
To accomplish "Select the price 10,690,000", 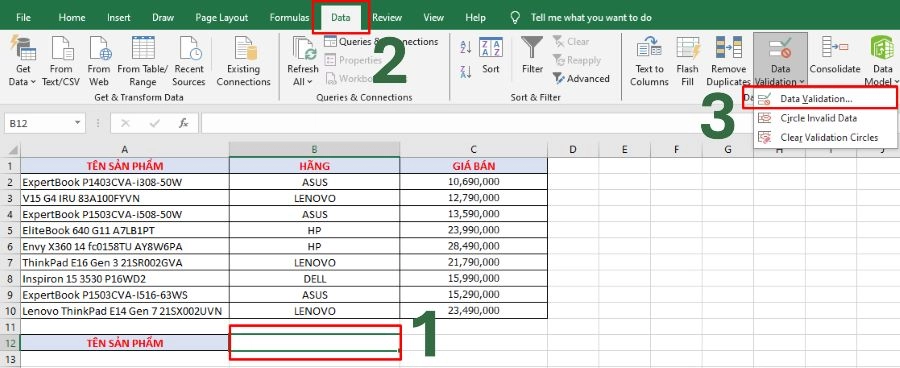I will pyautogui.click(x=474, y=182).
